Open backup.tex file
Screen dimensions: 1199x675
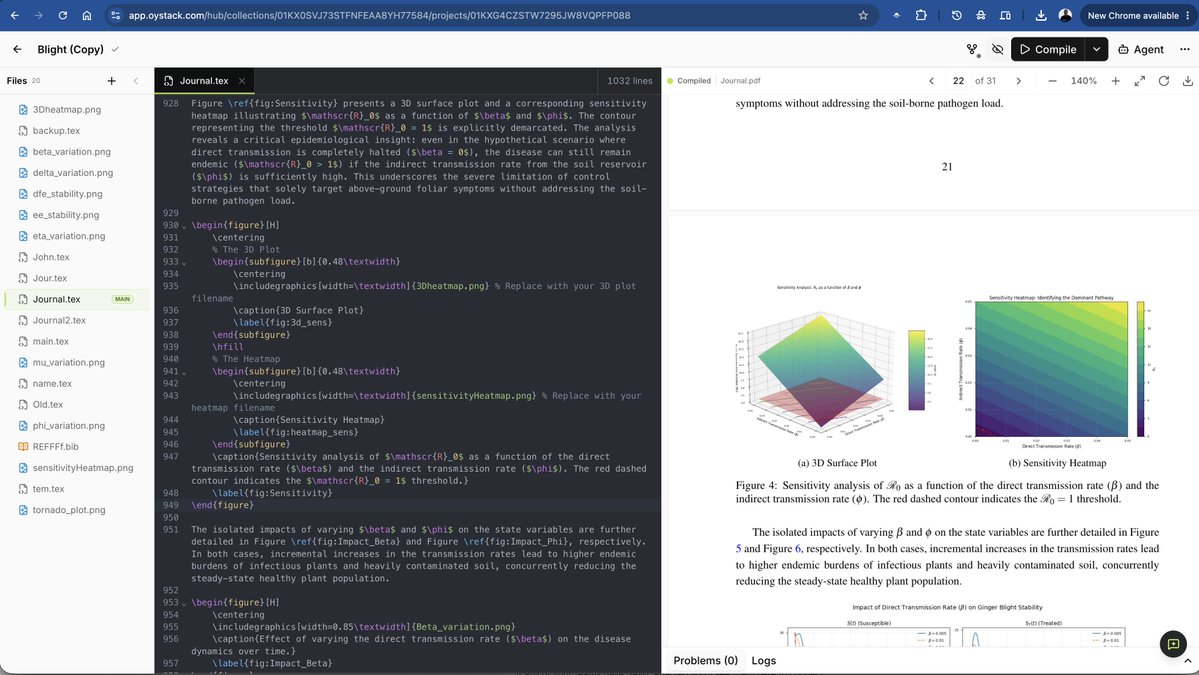point(56,131)
